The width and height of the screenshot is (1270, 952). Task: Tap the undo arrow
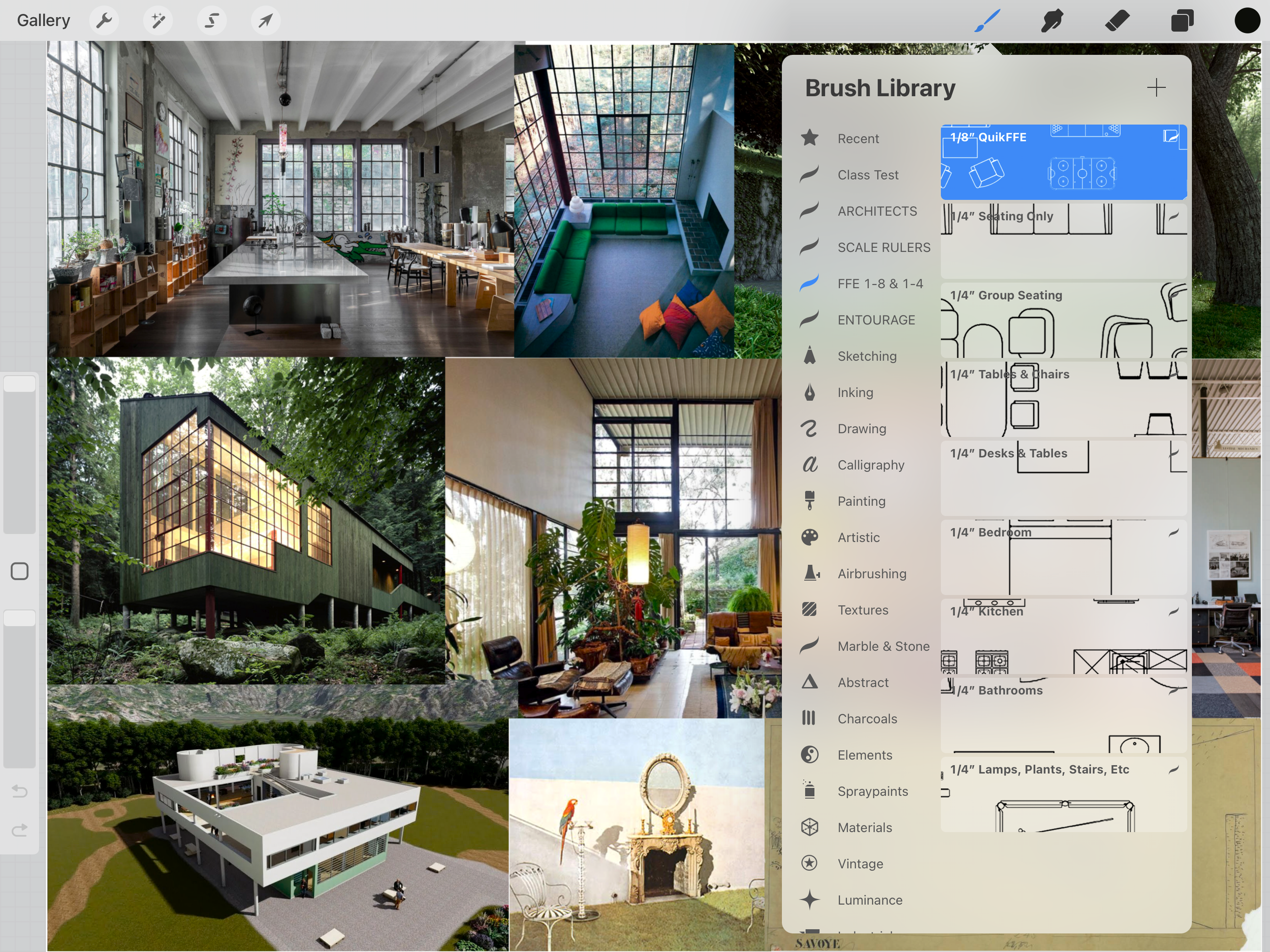point(19,791)
